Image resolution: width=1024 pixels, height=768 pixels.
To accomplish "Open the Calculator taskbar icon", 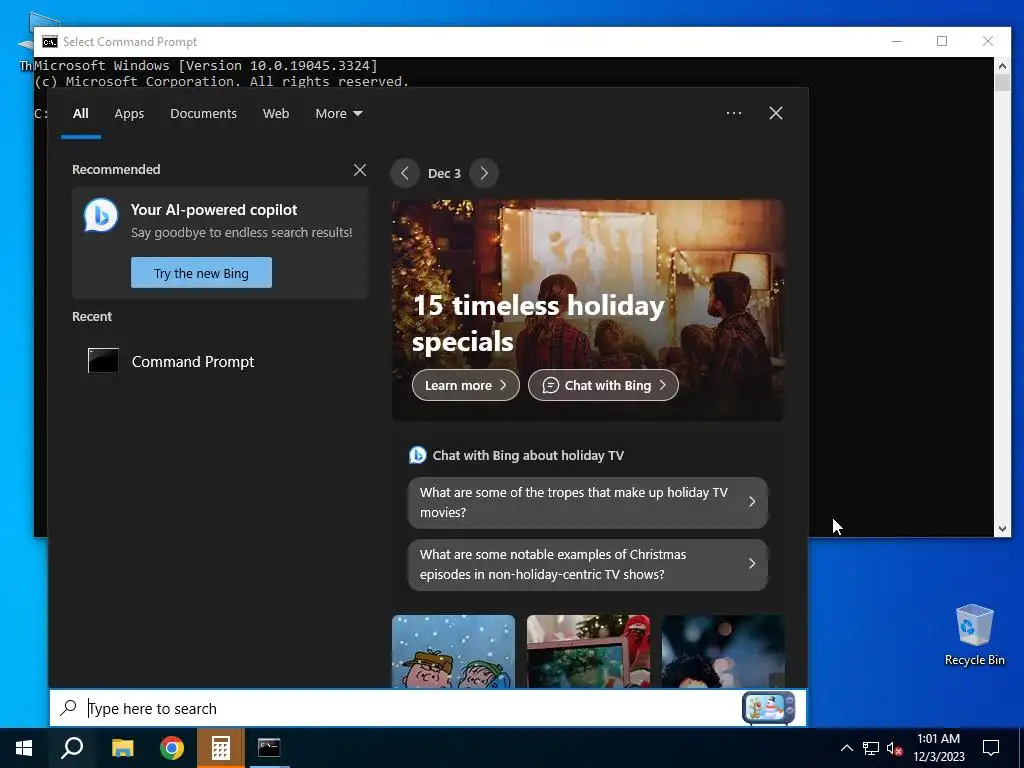I will pyautogui.click(x=220, y=748).
